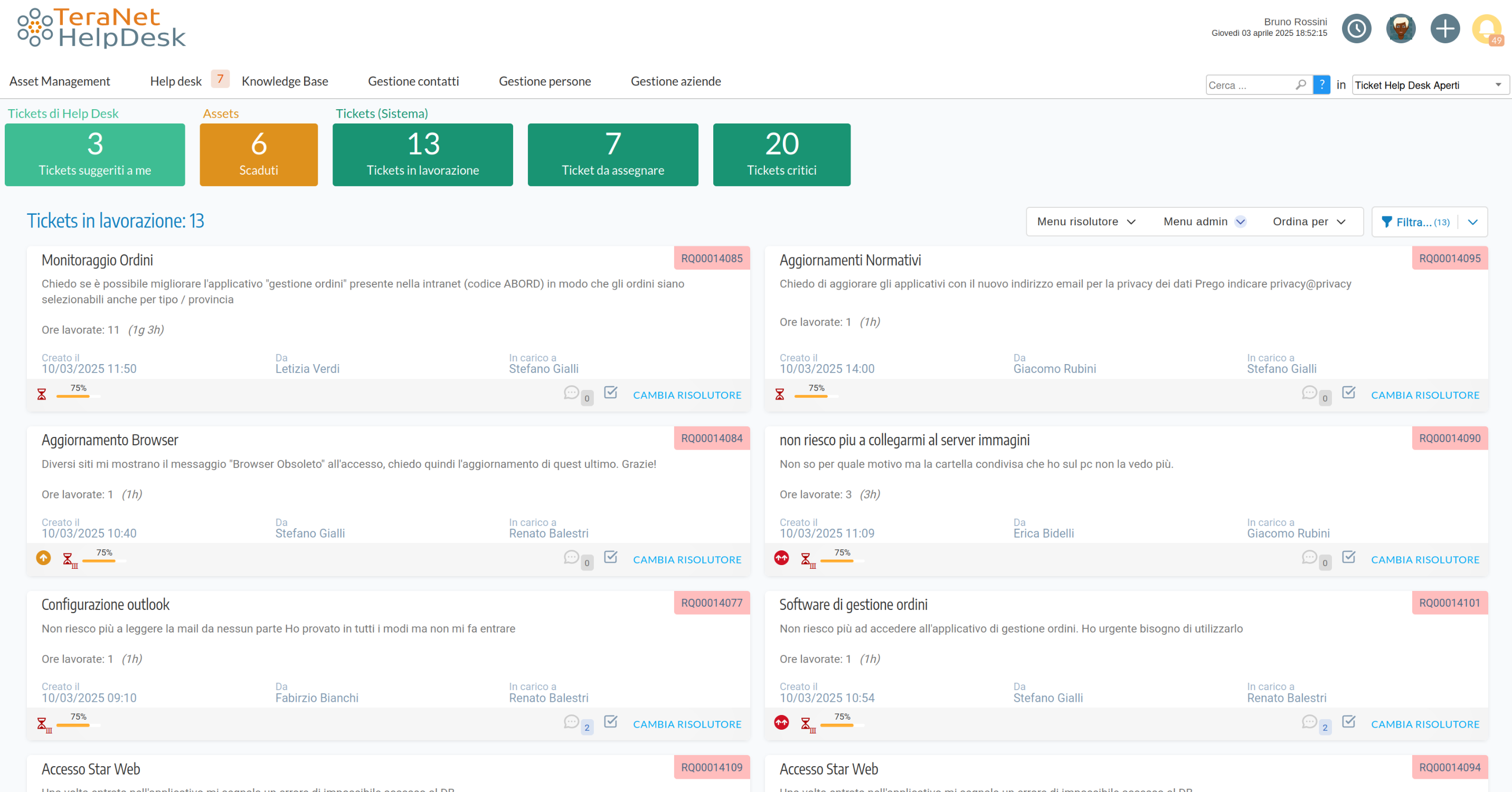Click the RQ00014094 ticket number tag
This screenshot has height=792, width=1512.
tap(1449, 767)
